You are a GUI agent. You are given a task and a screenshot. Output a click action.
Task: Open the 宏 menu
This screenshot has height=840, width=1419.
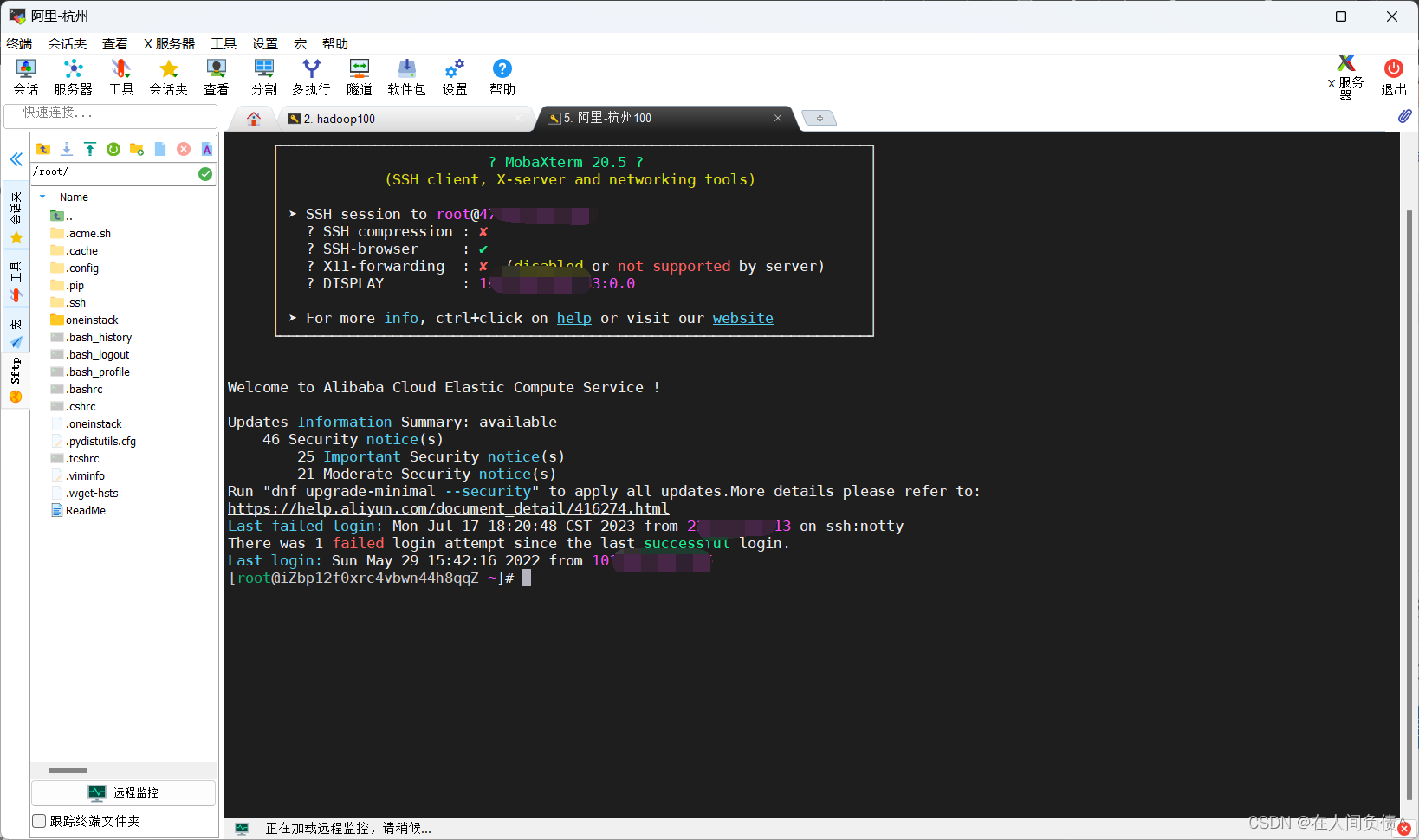[300, 43]
